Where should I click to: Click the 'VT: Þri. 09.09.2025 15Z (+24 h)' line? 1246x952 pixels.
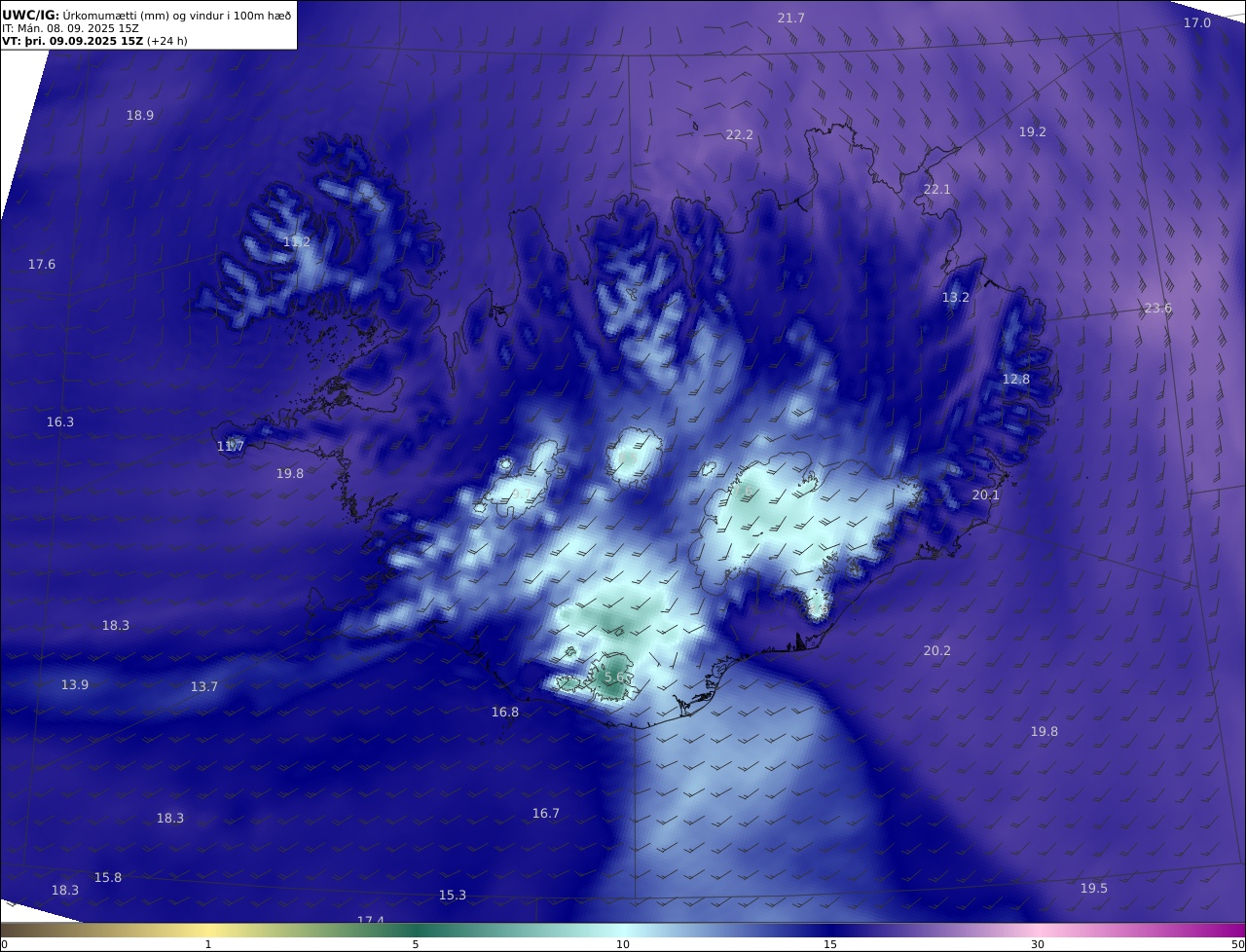(94, 42)
